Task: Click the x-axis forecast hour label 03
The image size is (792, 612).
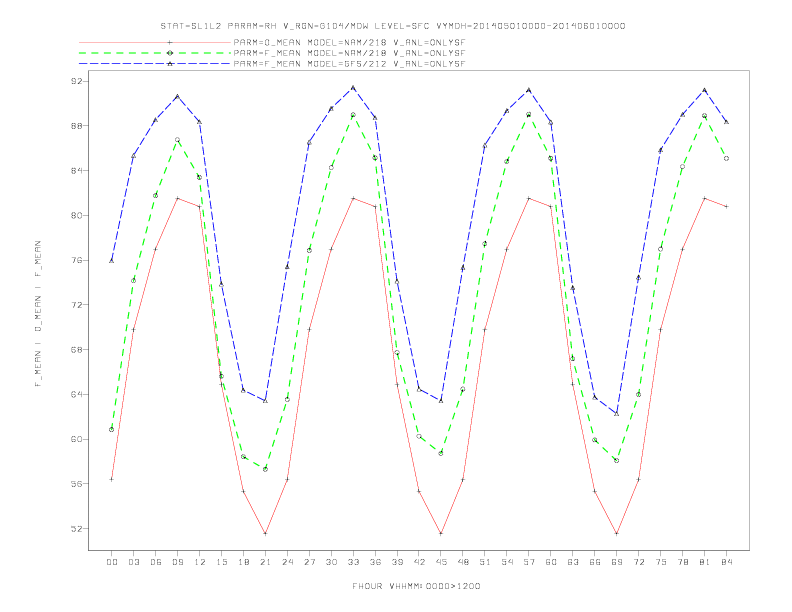Action: [133, 562]
